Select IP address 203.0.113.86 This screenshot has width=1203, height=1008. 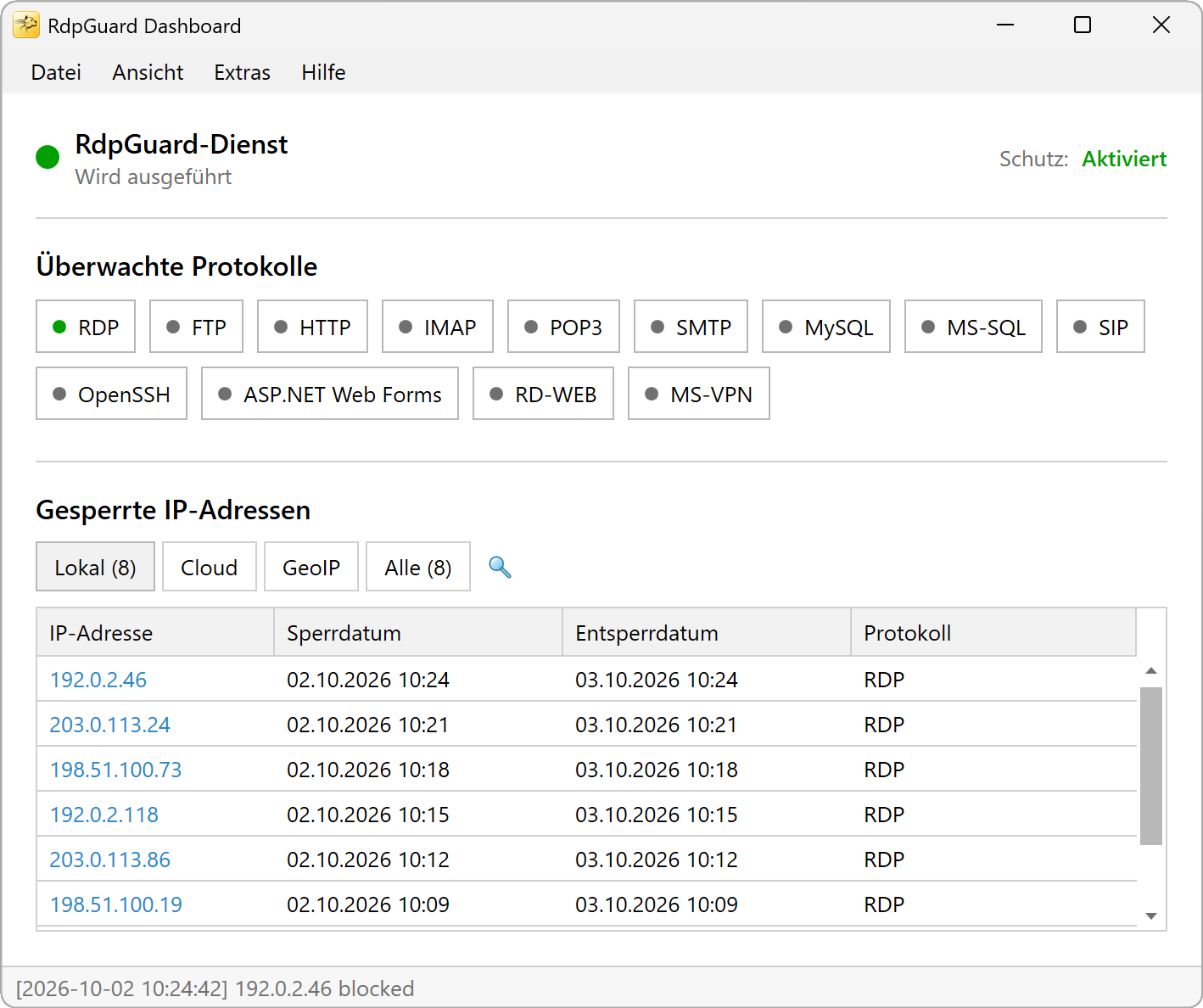point(110,860)
